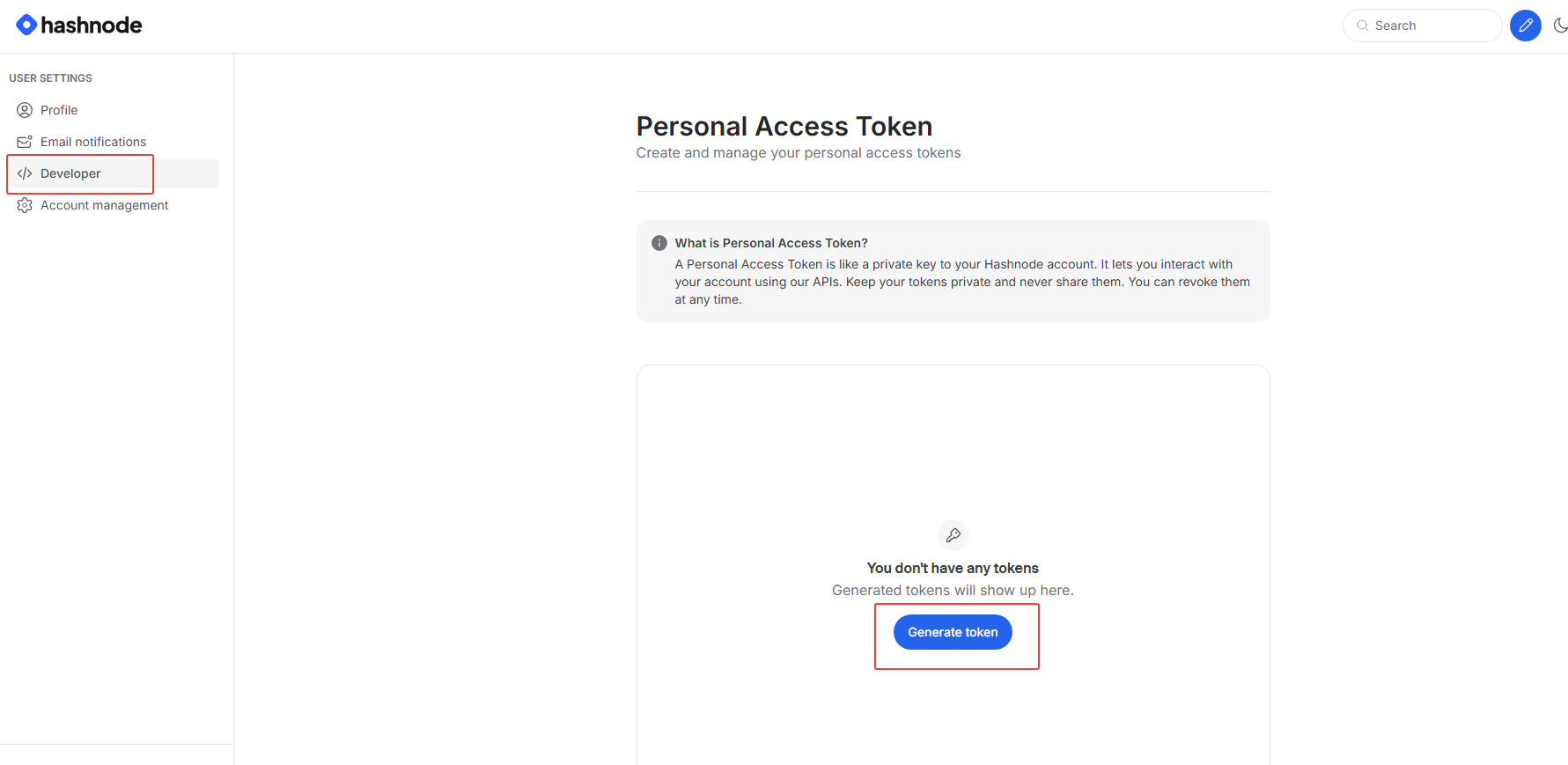
Task: Toggle dark mode with the moon icon
Action: click(1560, 26)
